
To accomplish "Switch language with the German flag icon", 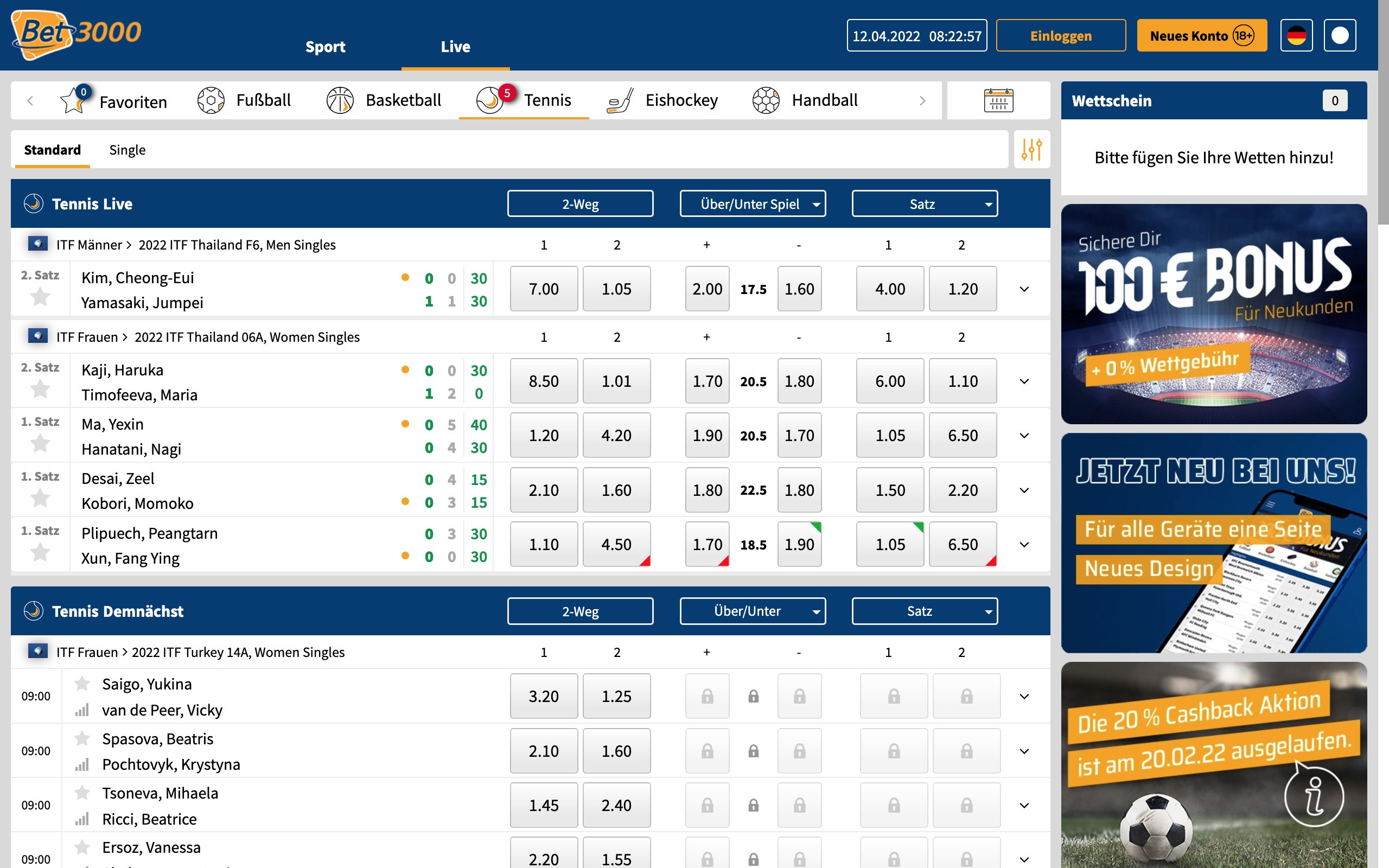I will pyautogui.click(x=1296, y=35).
